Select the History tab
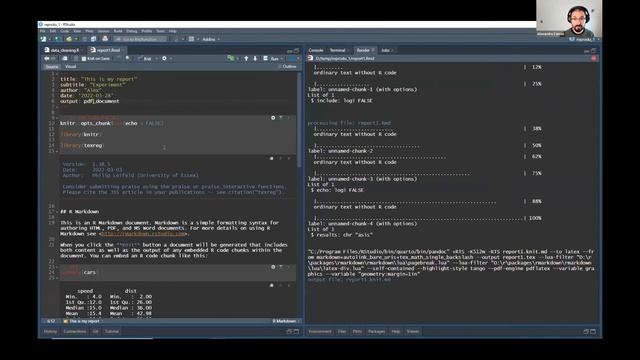640x360 pixels. pos(51,331)
